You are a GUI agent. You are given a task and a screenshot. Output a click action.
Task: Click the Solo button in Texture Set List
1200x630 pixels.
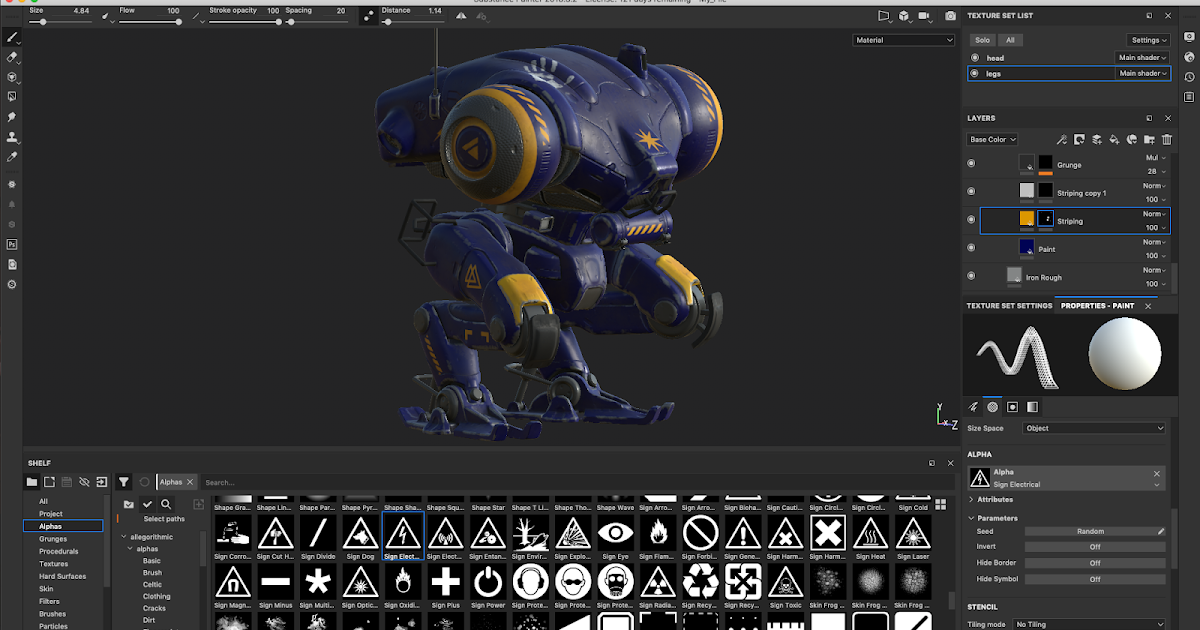[x=982, y=39]
